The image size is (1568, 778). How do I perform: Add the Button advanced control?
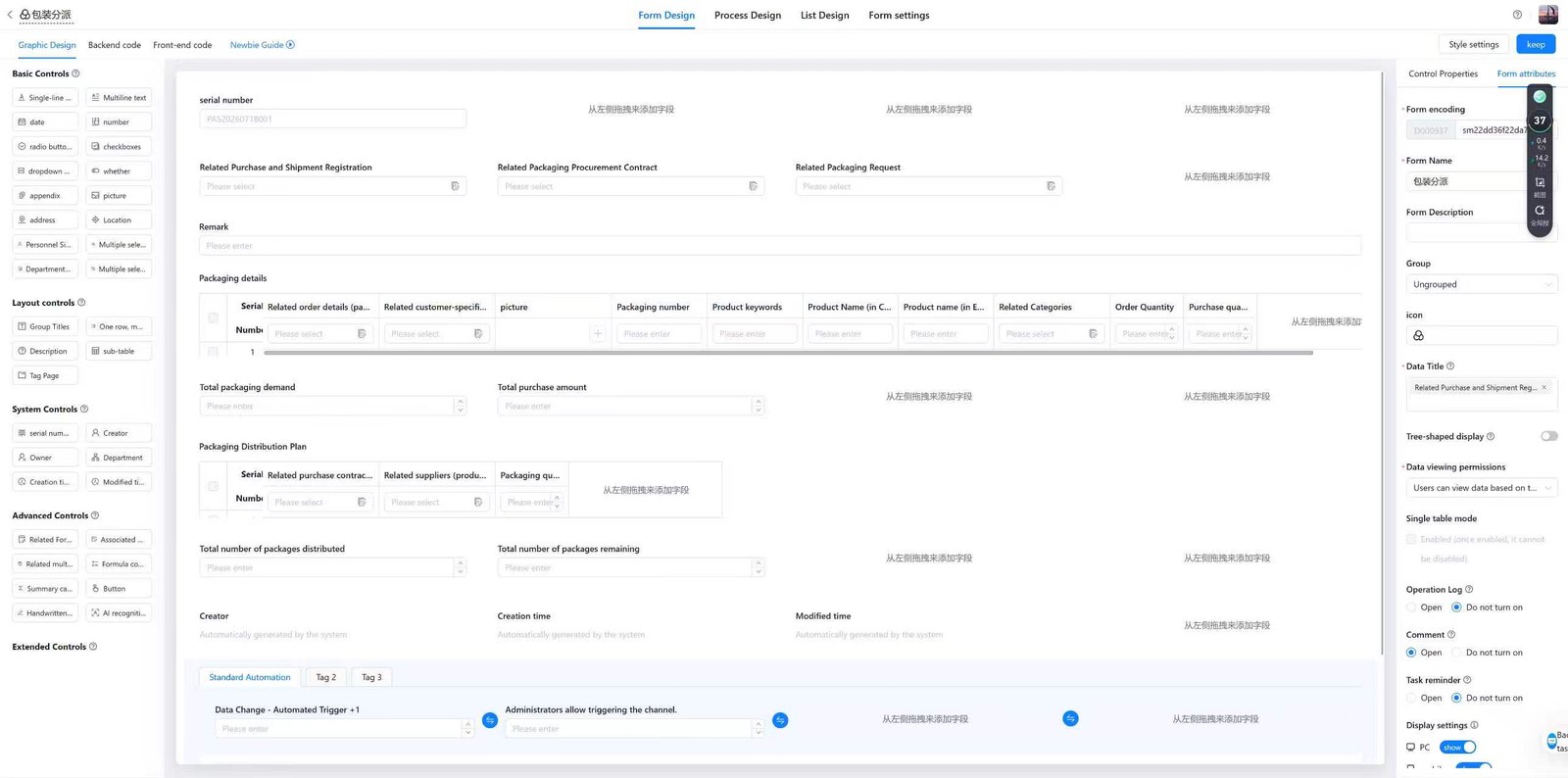tap(119, 589)
